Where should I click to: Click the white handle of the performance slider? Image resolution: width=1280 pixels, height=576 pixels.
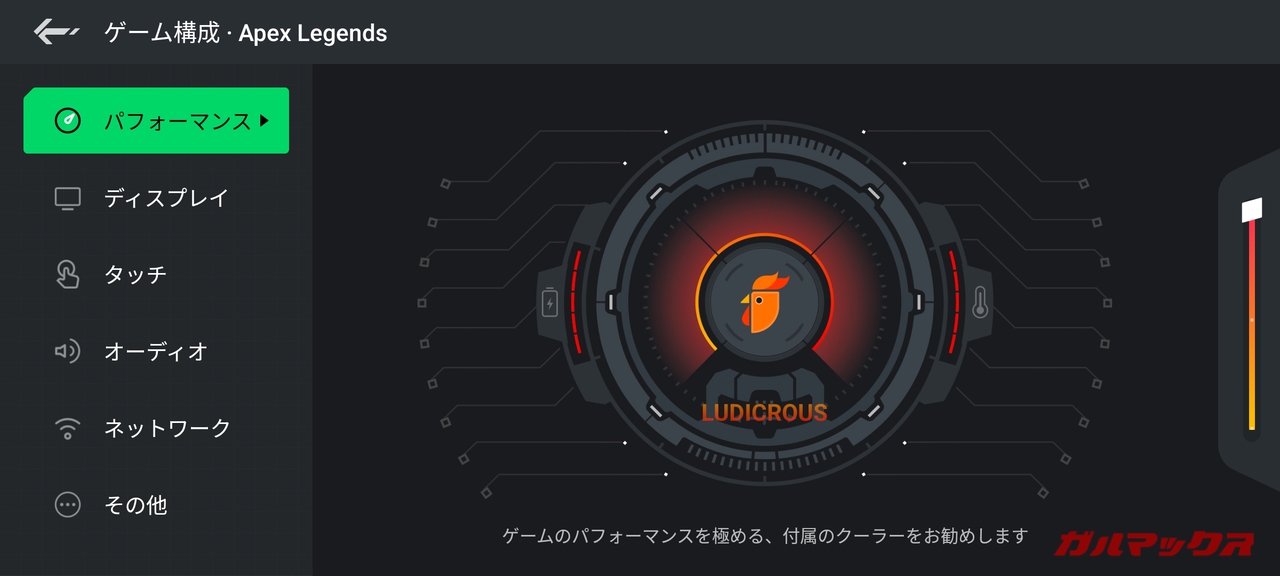[1252, 210]
